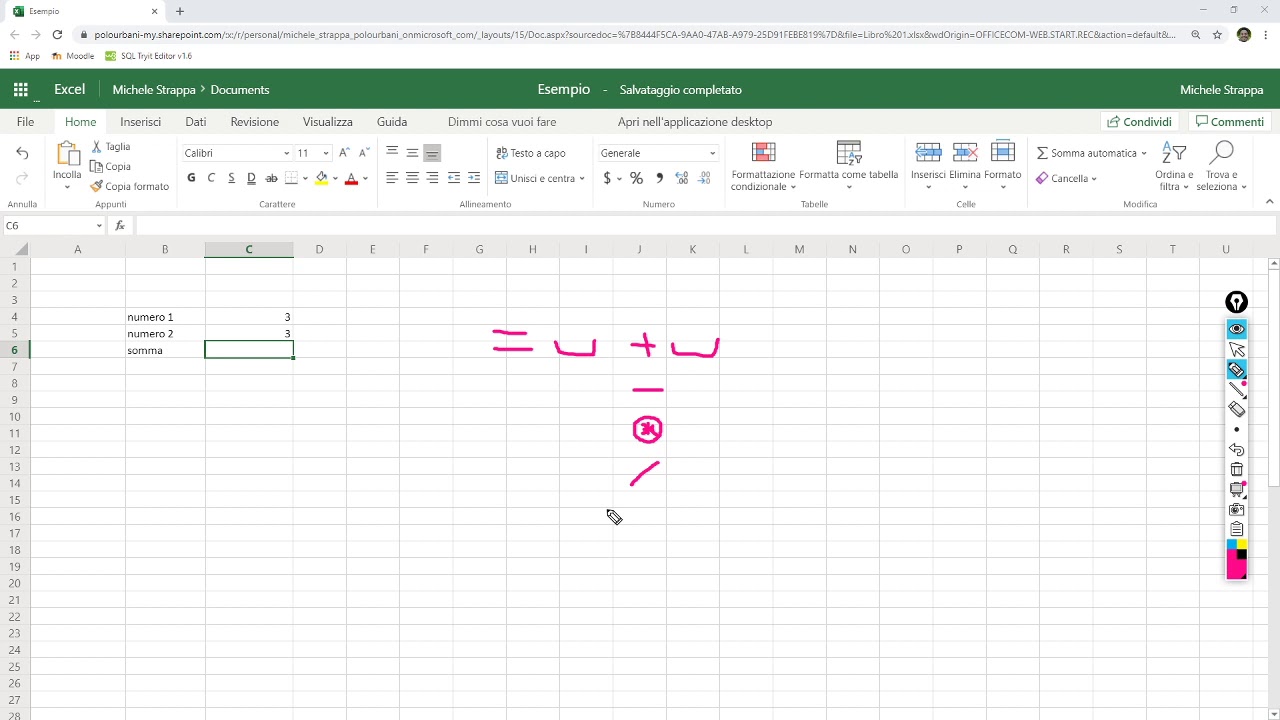Activate Copia formato paintbrush
The width and height of the screenshot is (1280, 720).
point(130,186)
